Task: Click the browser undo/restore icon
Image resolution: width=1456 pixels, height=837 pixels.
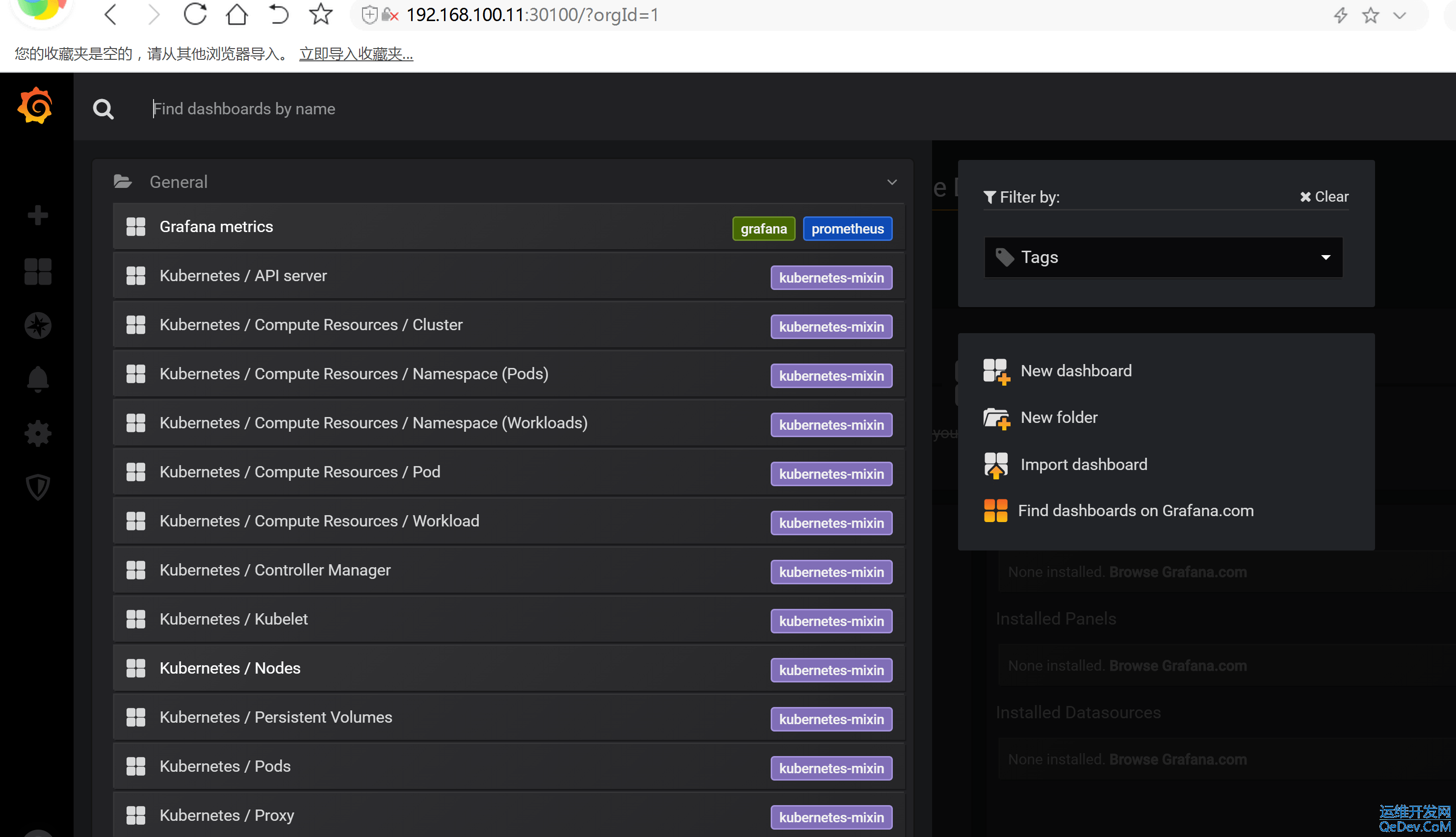Action: [x=279, y=14]
